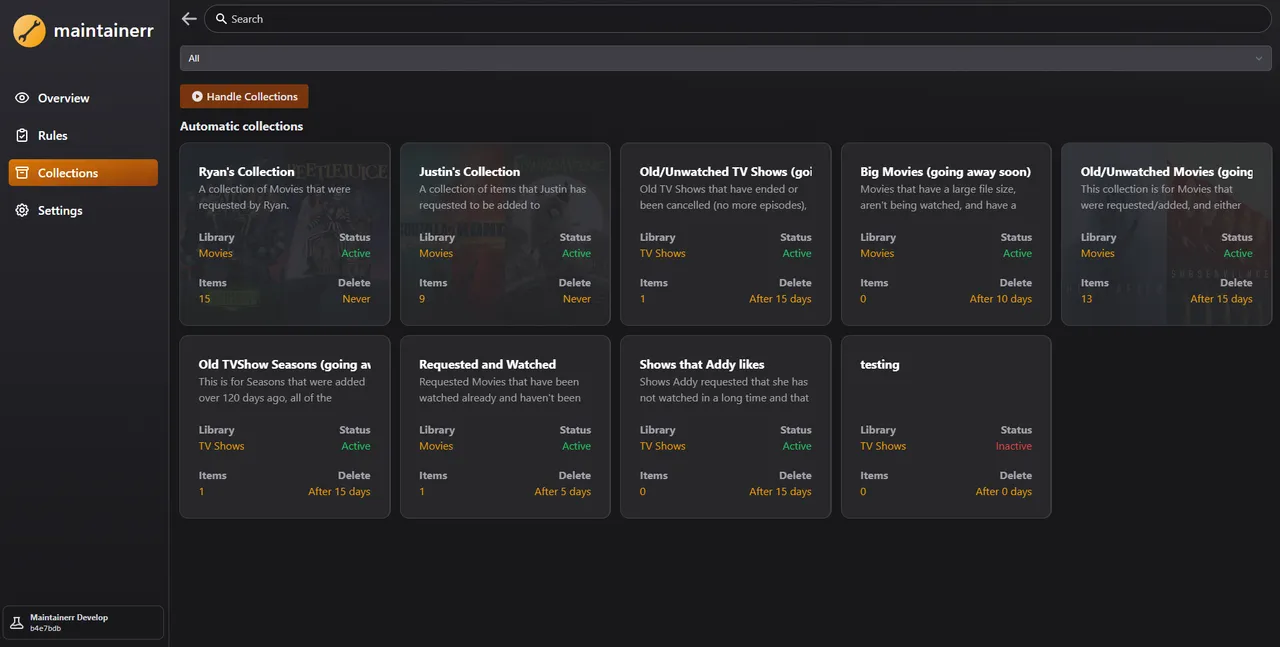The image size is (1280, 647).
Task: Toggle Ryan's Collection Active status
Action: pyautogui.click(x=355, y=253)
